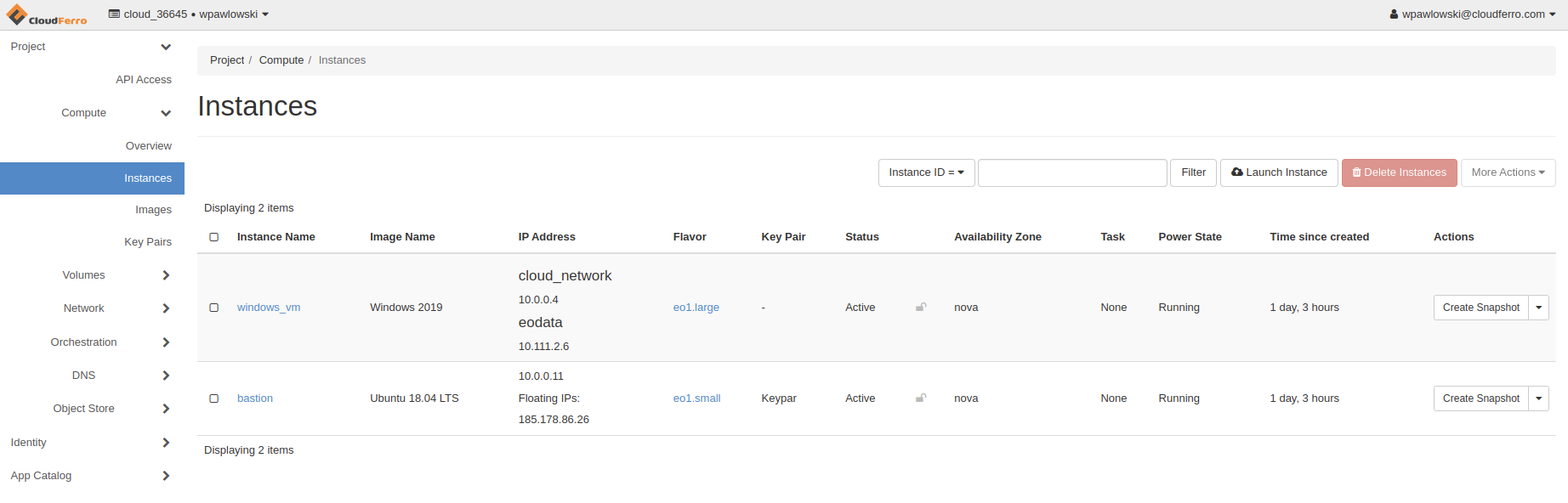
Task: Click Project in the breadcrumb
Action: [227, 60]
